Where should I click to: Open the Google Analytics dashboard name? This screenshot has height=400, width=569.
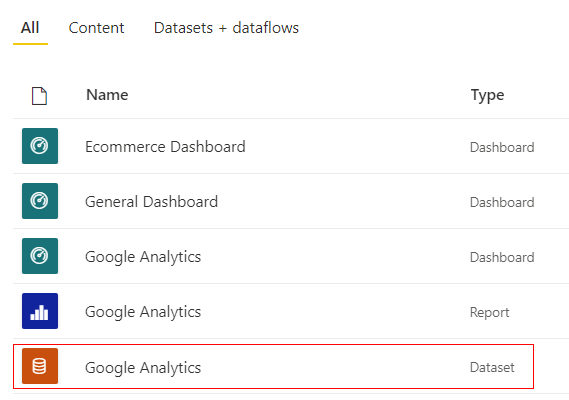(x=143, y=257)
